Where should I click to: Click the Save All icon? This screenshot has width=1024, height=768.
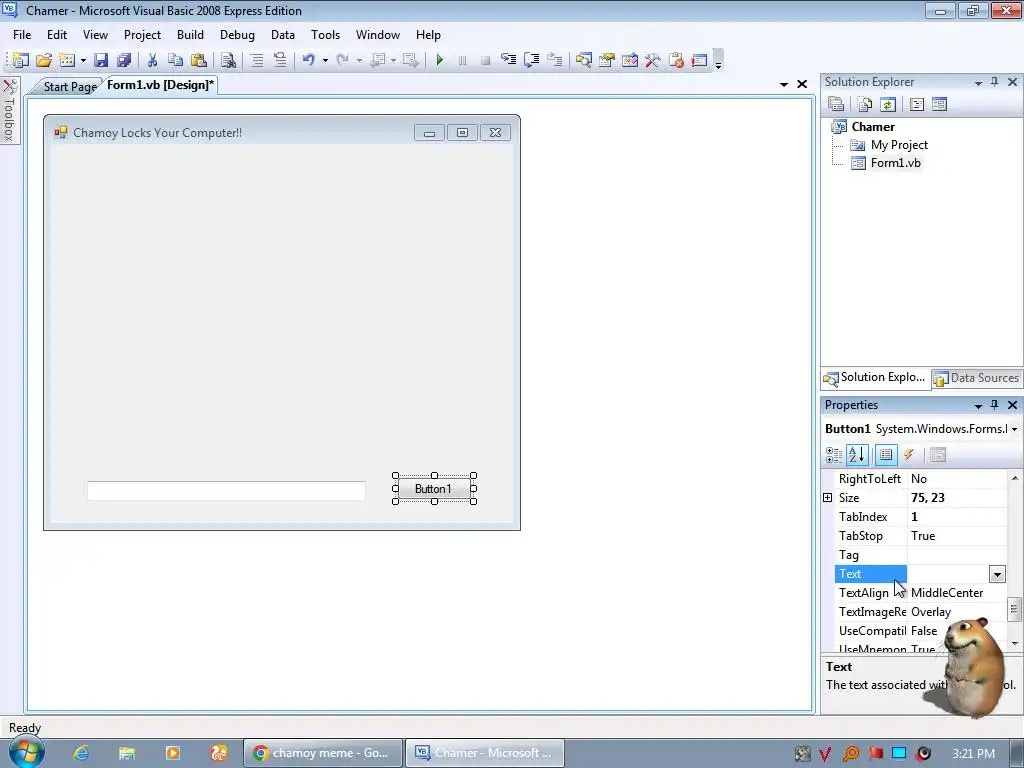coord(124,60)
